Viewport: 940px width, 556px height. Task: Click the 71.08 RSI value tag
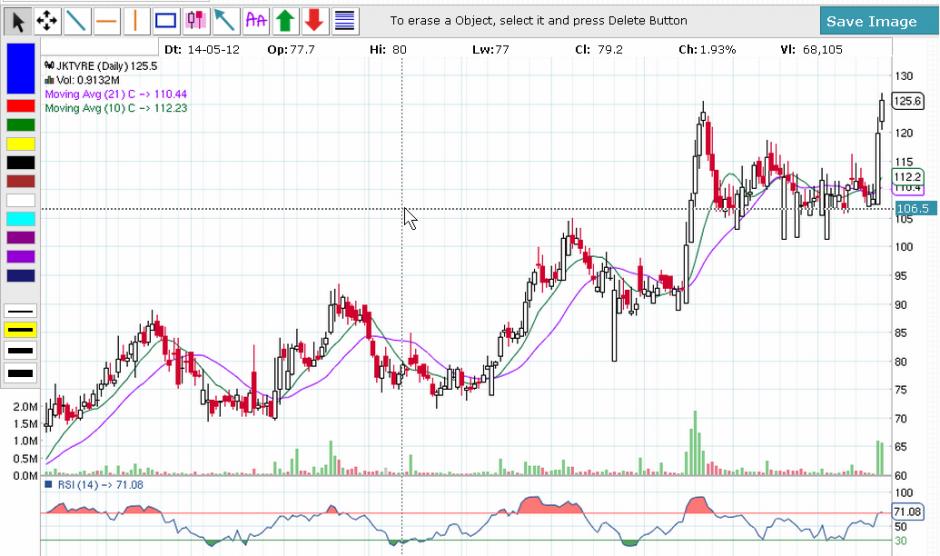coord(907,512)
